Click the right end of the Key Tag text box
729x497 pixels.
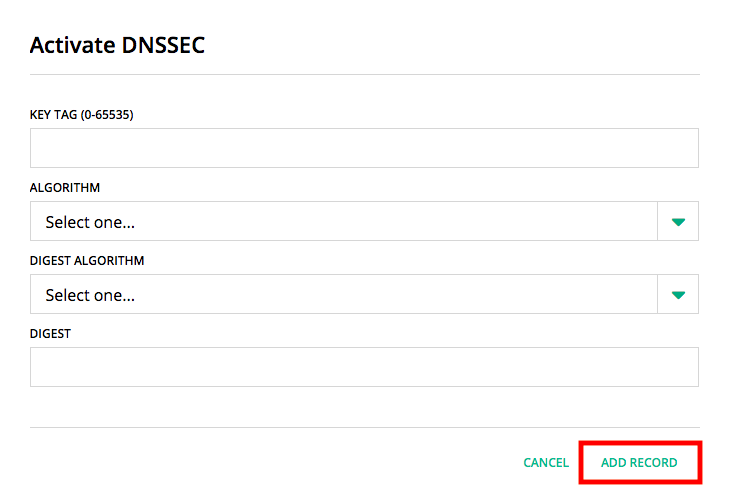point(680,148)
